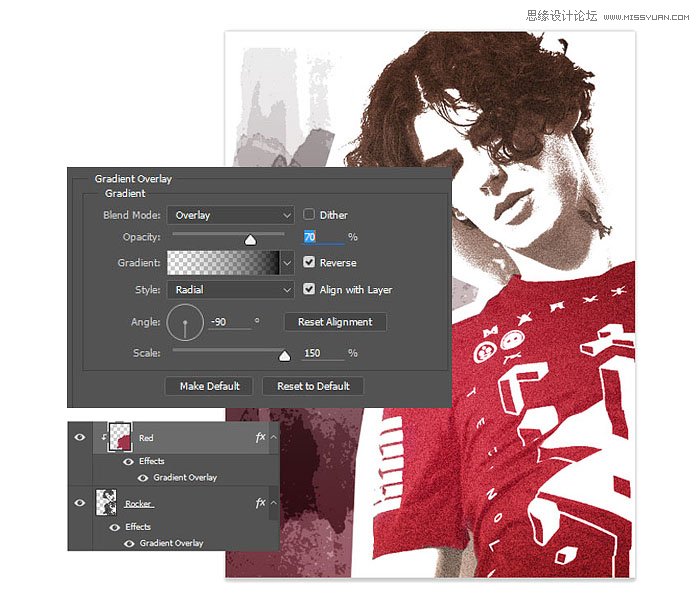Click Effects label under Red layer

pyautogui.click(x=152, y=461)
